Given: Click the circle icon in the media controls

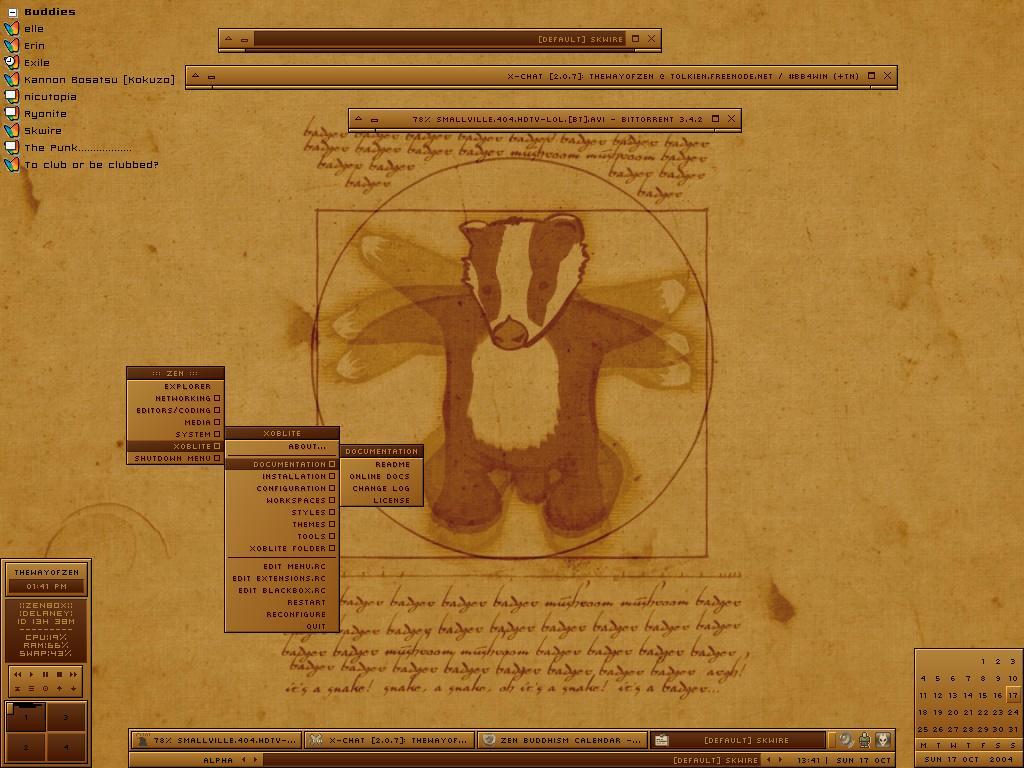Looking at the screenshot, I should [x=45, y=688].
